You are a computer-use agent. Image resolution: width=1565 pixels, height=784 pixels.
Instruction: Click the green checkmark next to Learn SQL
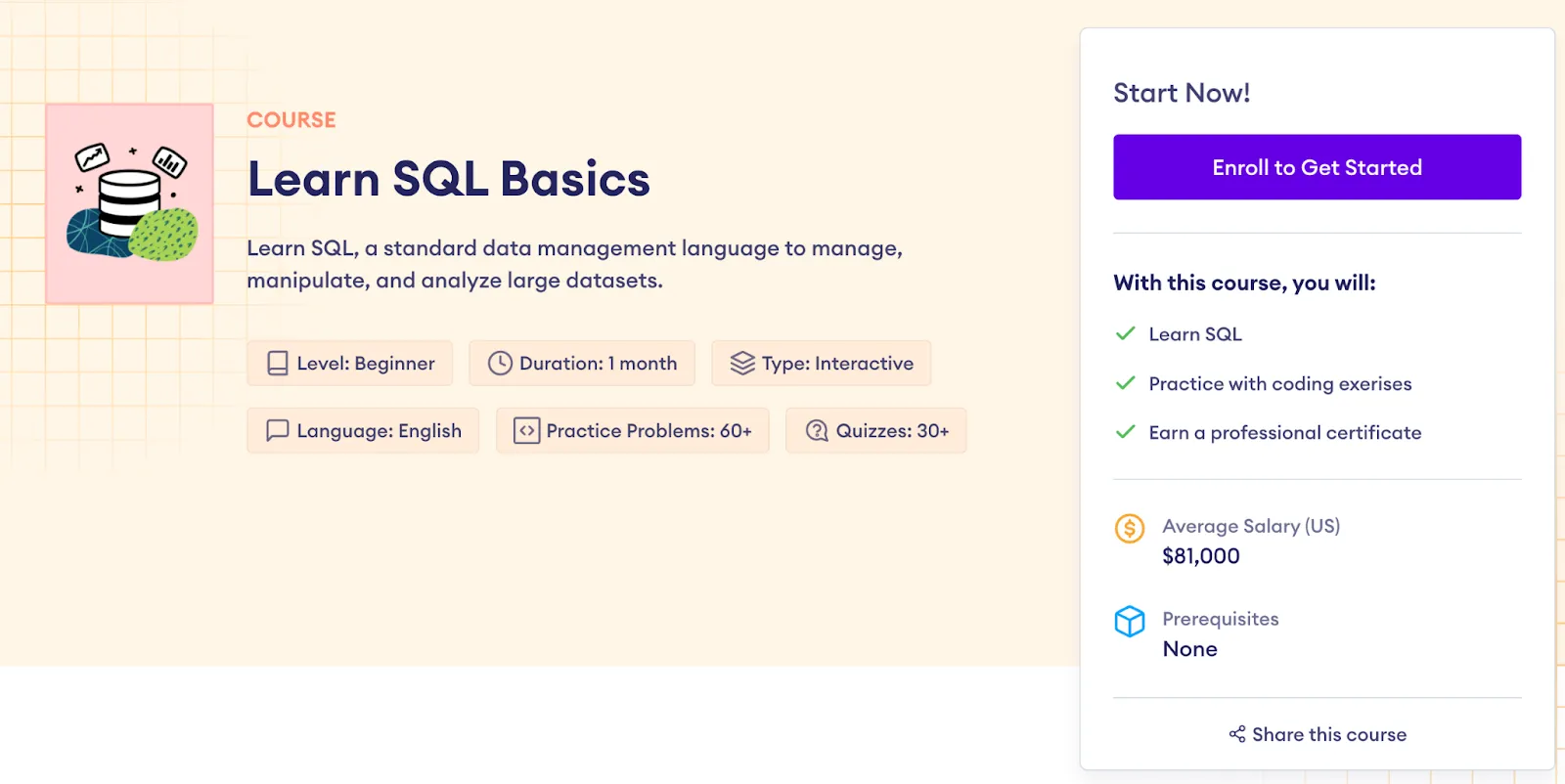click(1126, 333)
